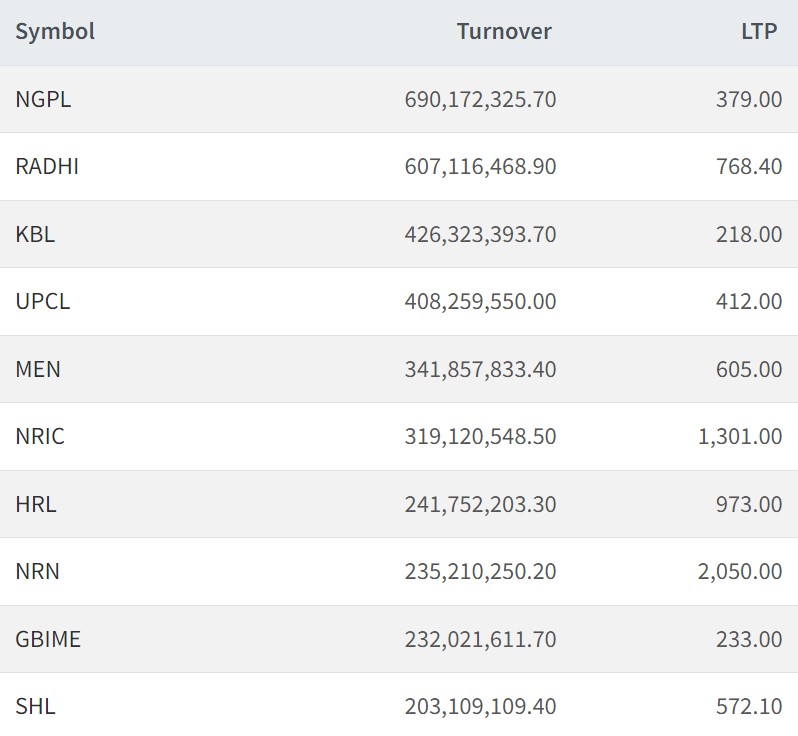
Task: Open the NRIC symbol link
Action: point(40,436)
